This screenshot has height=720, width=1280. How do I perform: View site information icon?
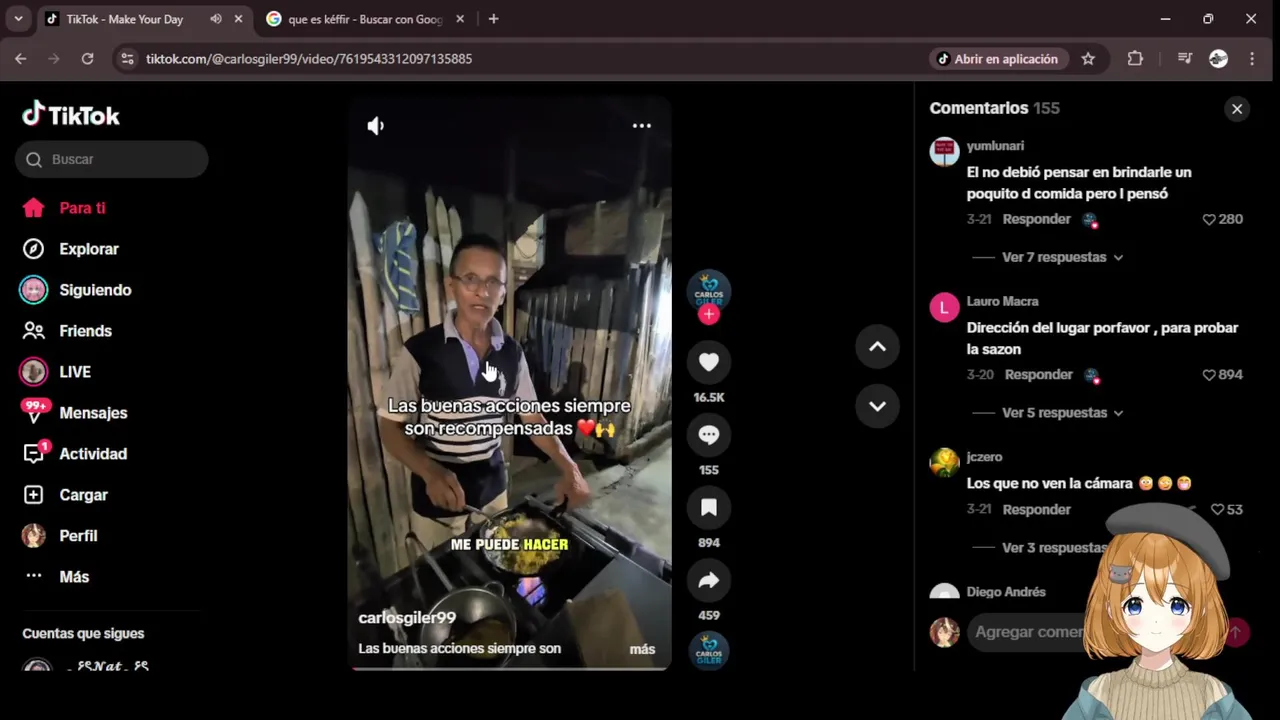127,59
